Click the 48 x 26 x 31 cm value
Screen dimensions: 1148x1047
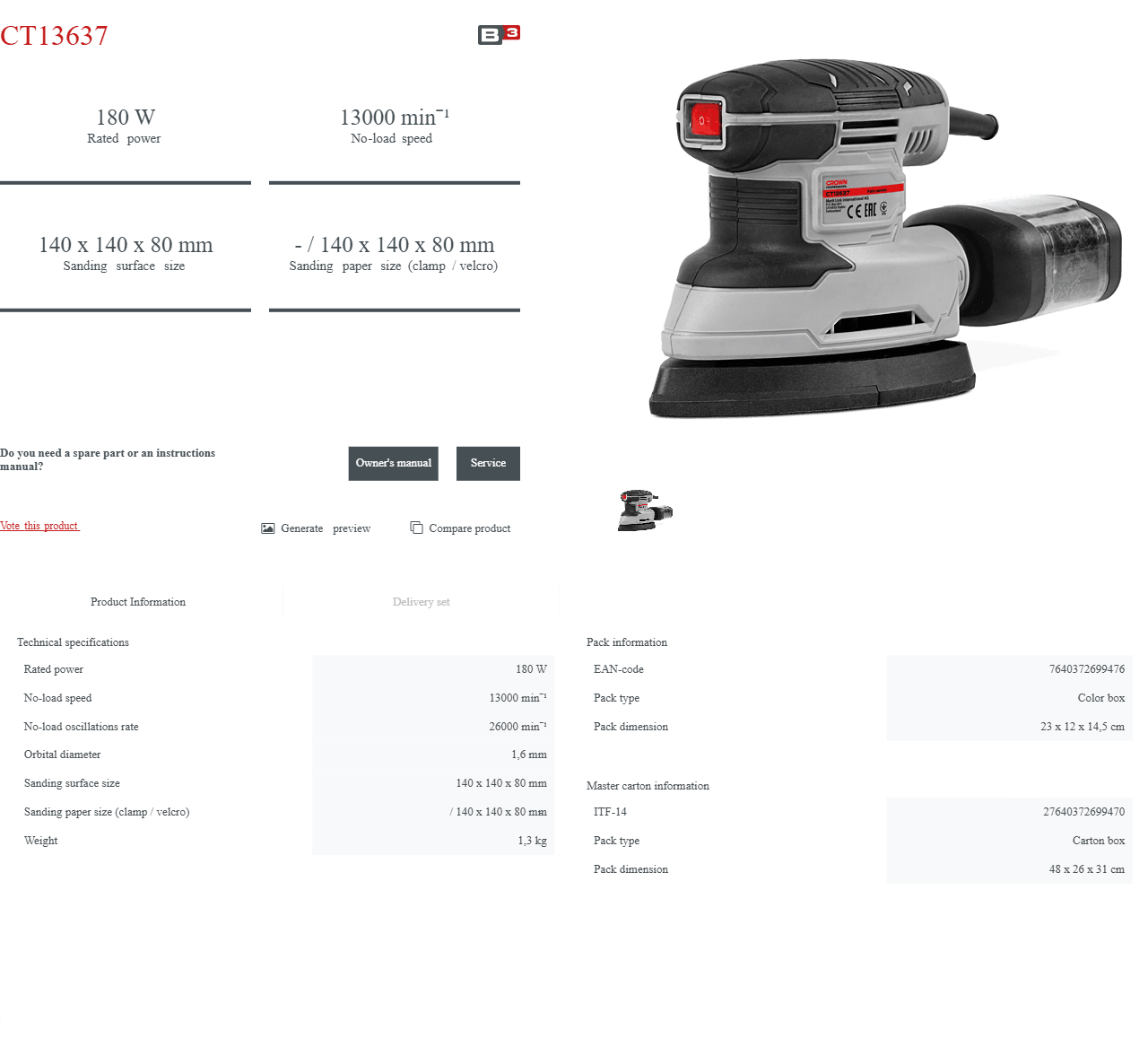pos(1086,869)
